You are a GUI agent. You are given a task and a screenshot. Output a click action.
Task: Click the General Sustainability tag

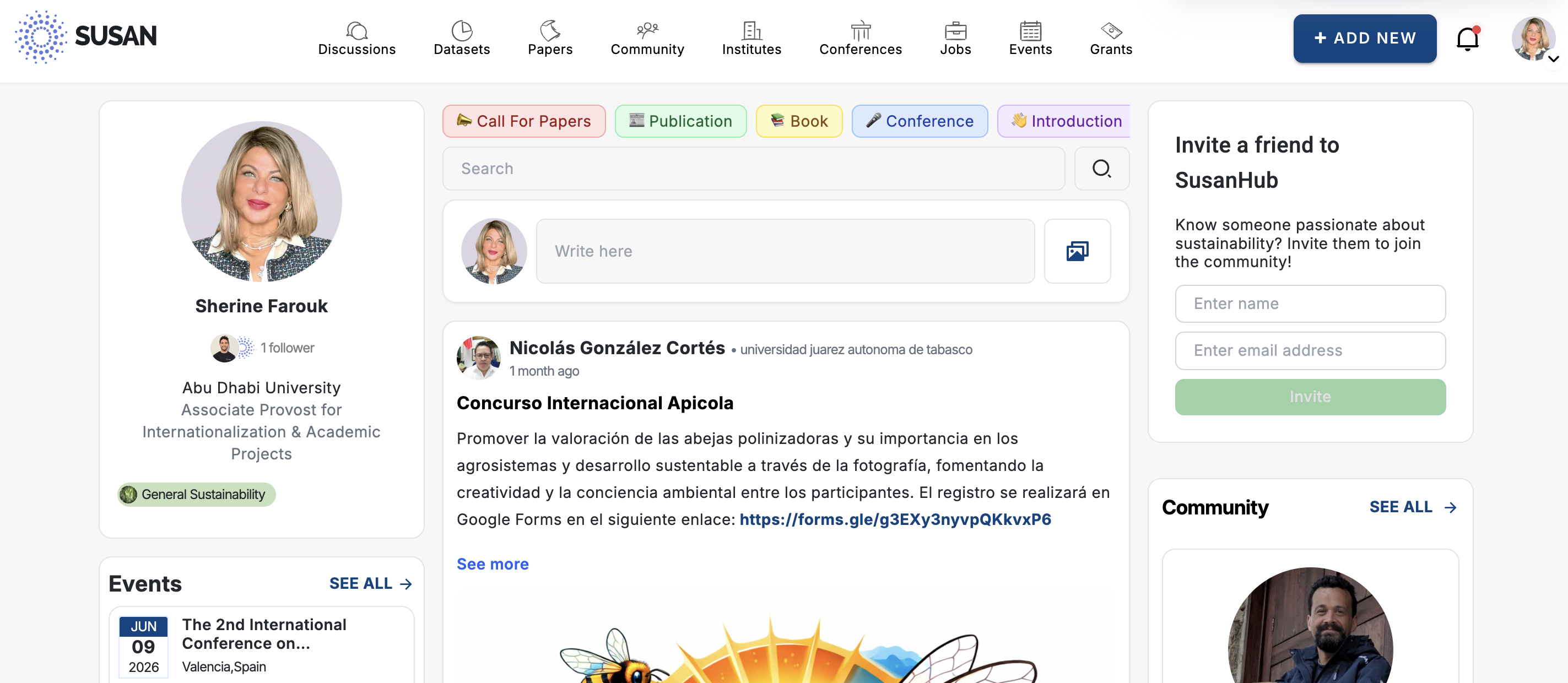coord(196,494)
